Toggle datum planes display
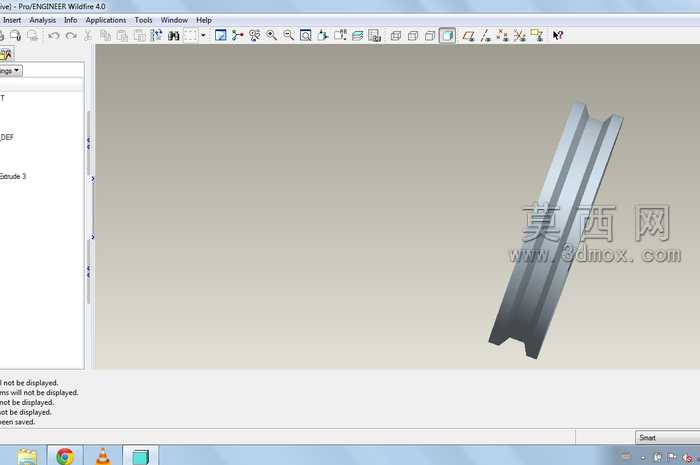Screen dimensions: 700x465 (468, 36)
